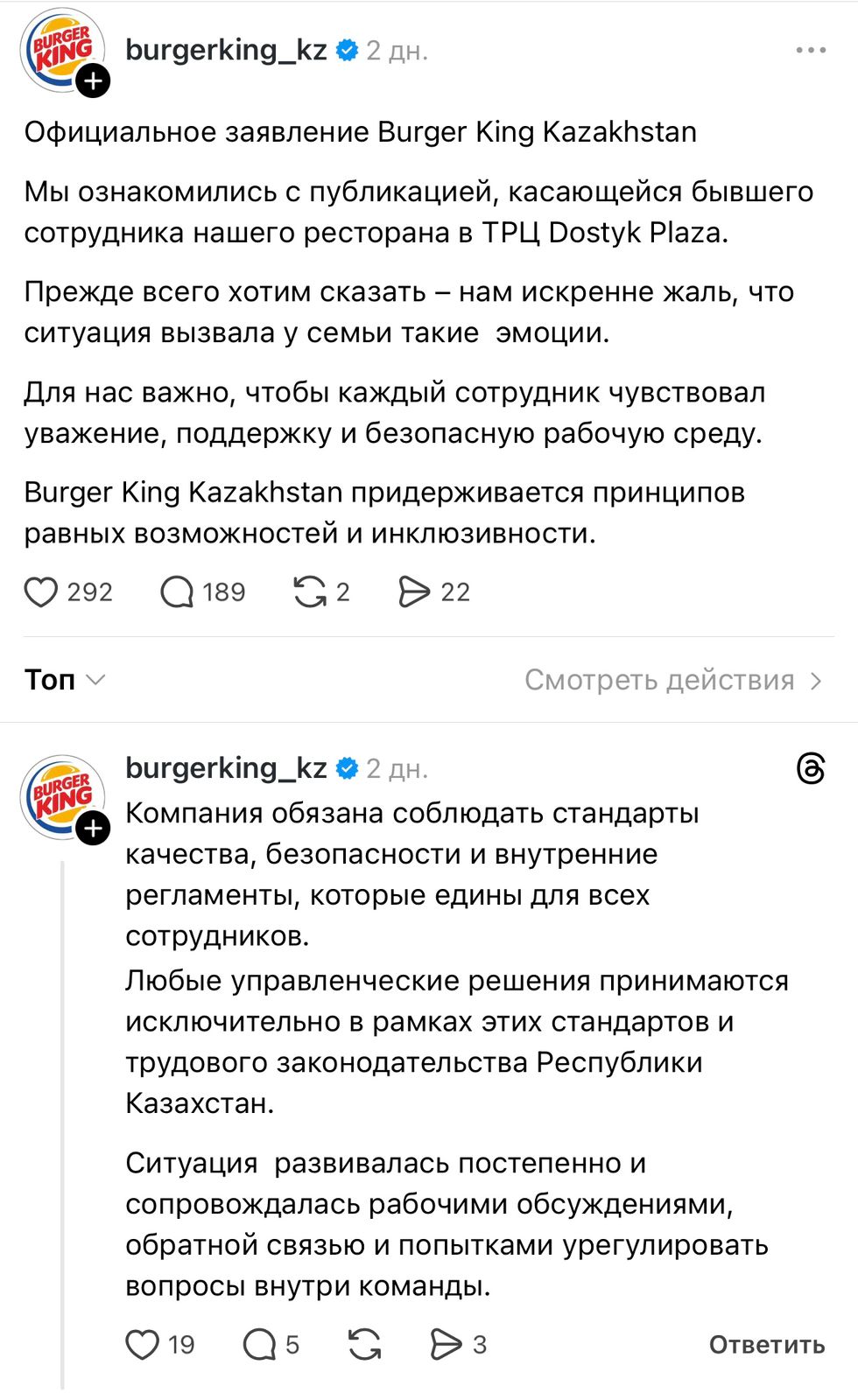Follow burgerking_kz via top avatar plus badge
858x1400 pixels.
click(x=94, y=81)
